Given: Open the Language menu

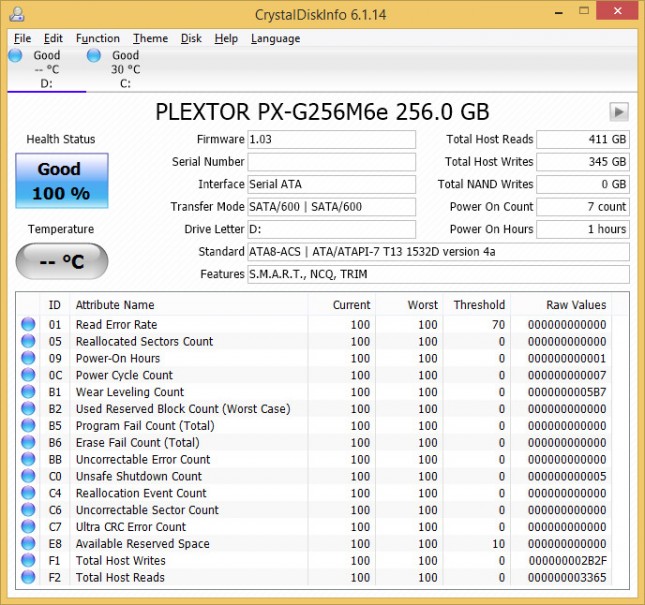Looking at the screenshot, I should (275, 39).
